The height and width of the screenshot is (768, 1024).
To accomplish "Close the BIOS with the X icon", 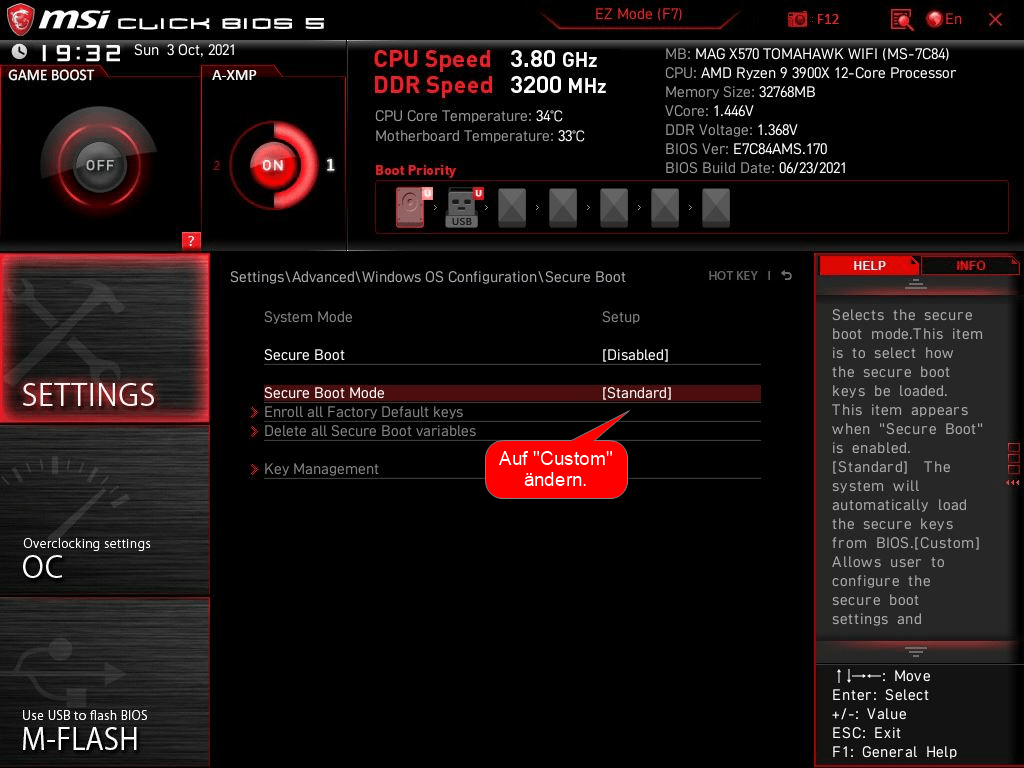I will click(995, 20).
